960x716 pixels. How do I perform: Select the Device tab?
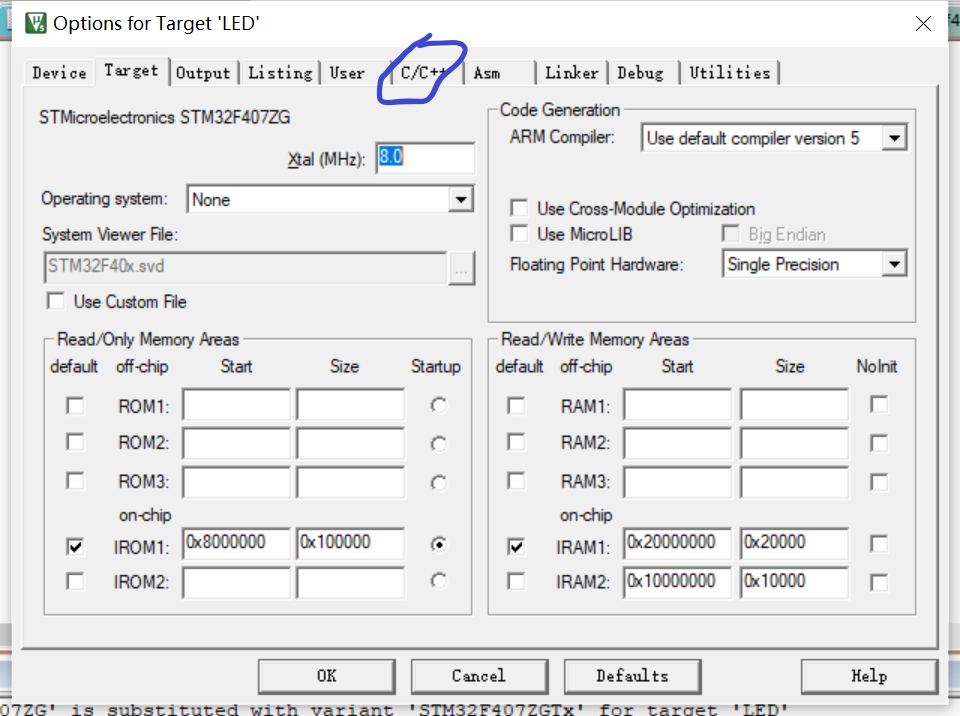pyautogui.click(x=58, y=73)
